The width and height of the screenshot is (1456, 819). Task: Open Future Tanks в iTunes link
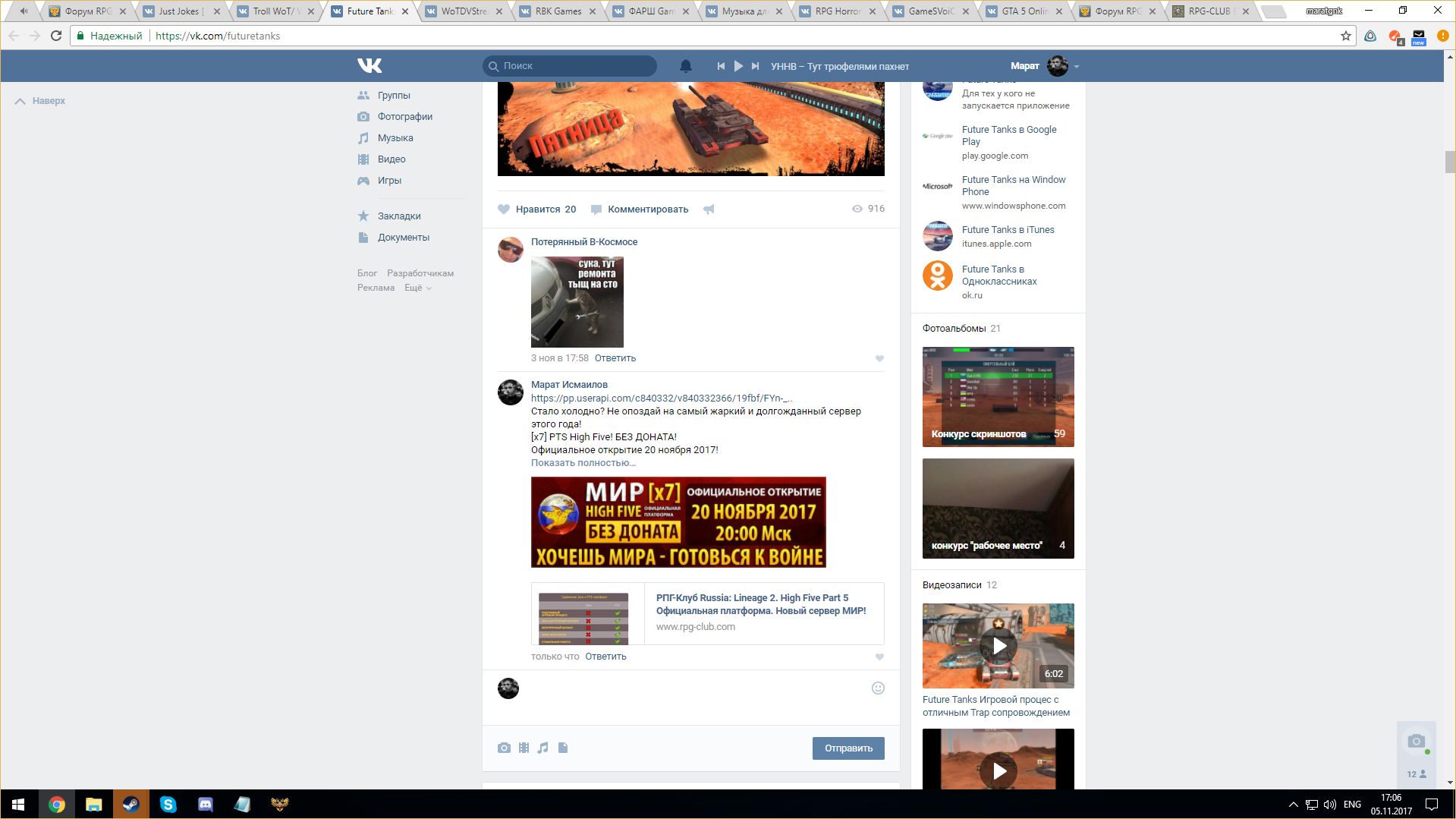[1008, 230]
